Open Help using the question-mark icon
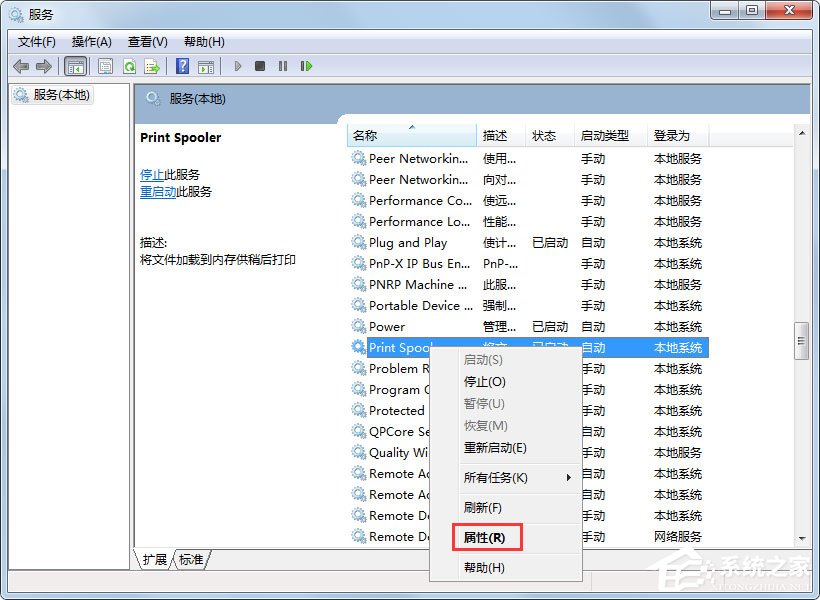 tap(182, 66)
